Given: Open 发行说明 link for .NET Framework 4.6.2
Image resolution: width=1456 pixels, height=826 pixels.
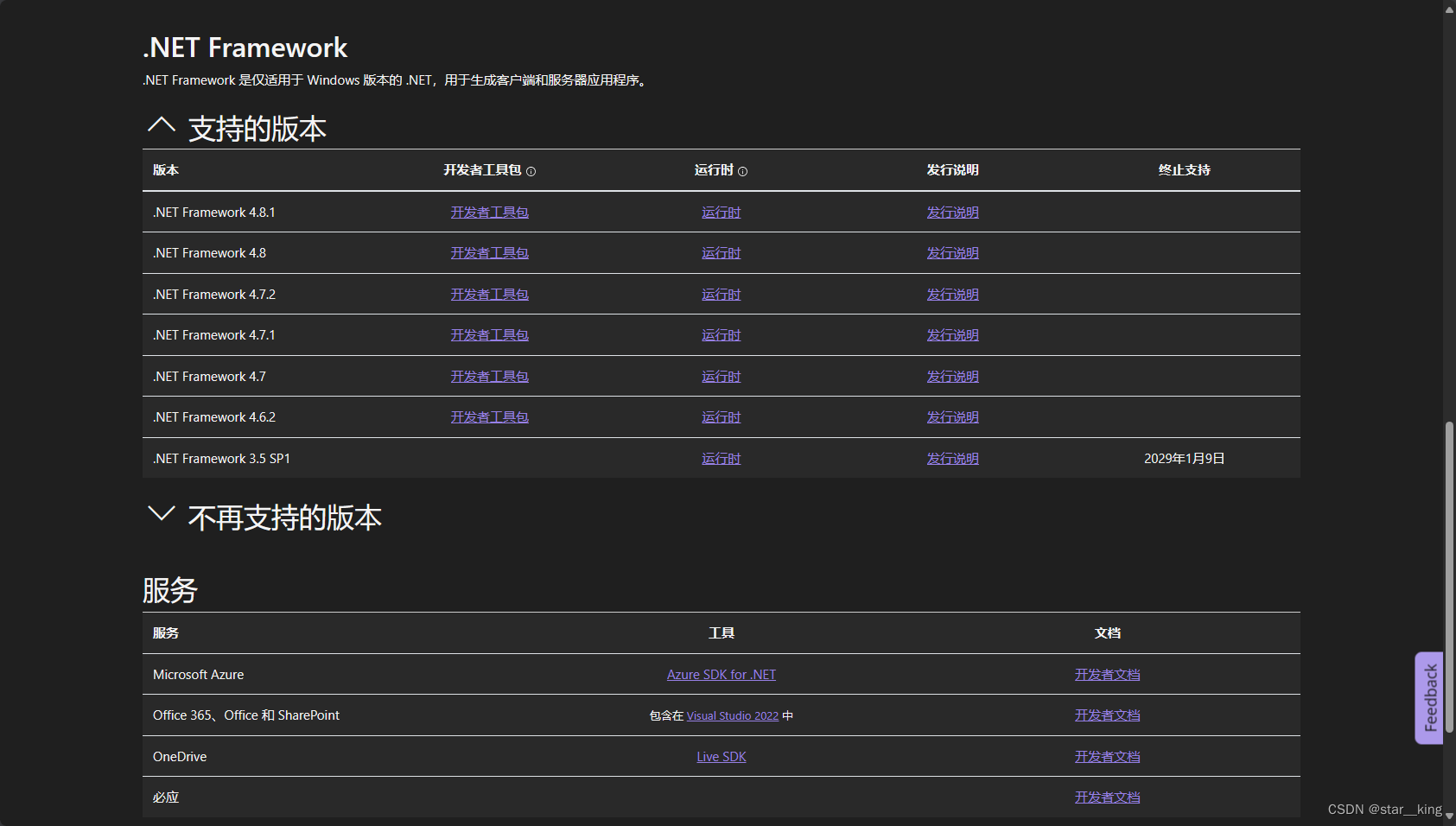Looking at the screenshot, I should 953,417.
